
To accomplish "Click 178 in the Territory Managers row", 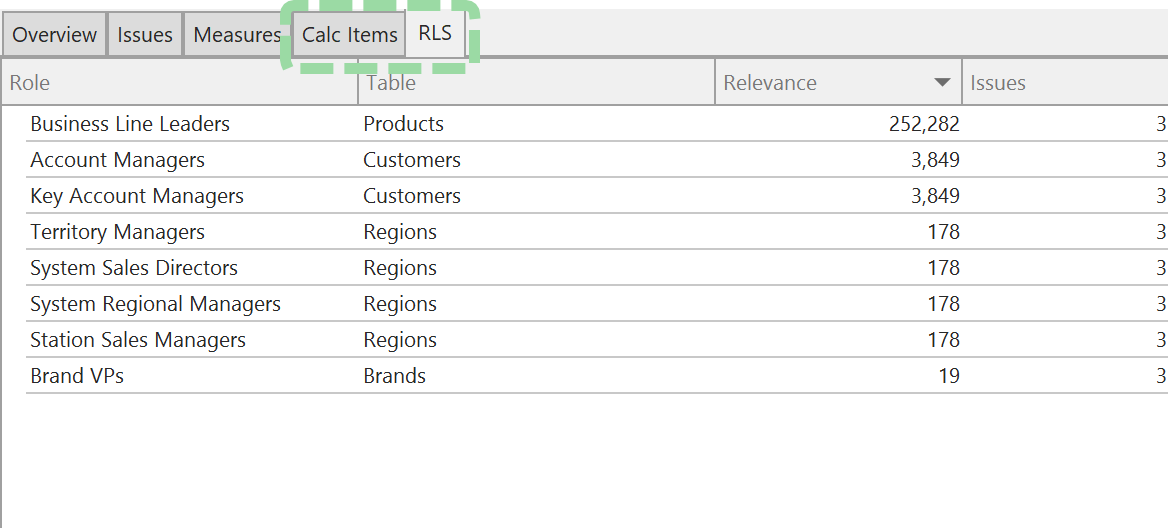I will (944, 232).
